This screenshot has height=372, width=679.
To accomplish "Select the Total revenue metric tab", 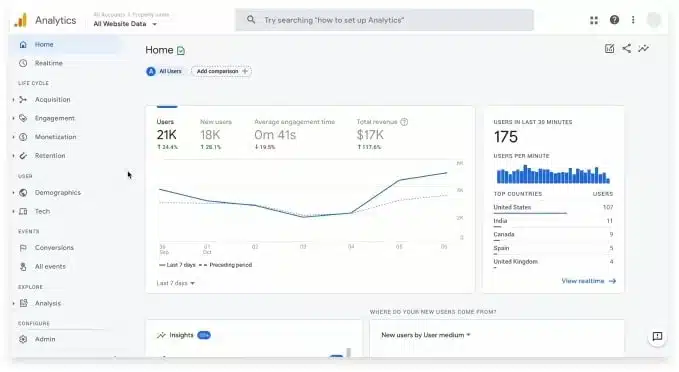I will pyautogui.click(x=382, y=134).
